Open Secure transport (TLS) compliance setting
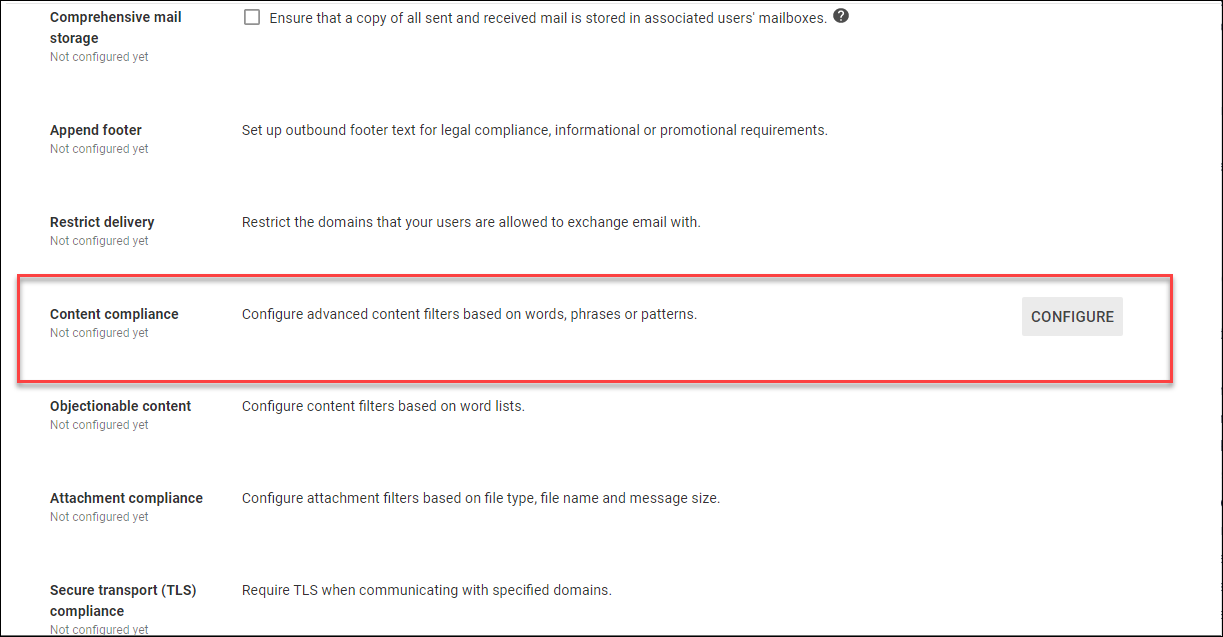Screen dimensions: 1223x637 (x=122, y=600)
